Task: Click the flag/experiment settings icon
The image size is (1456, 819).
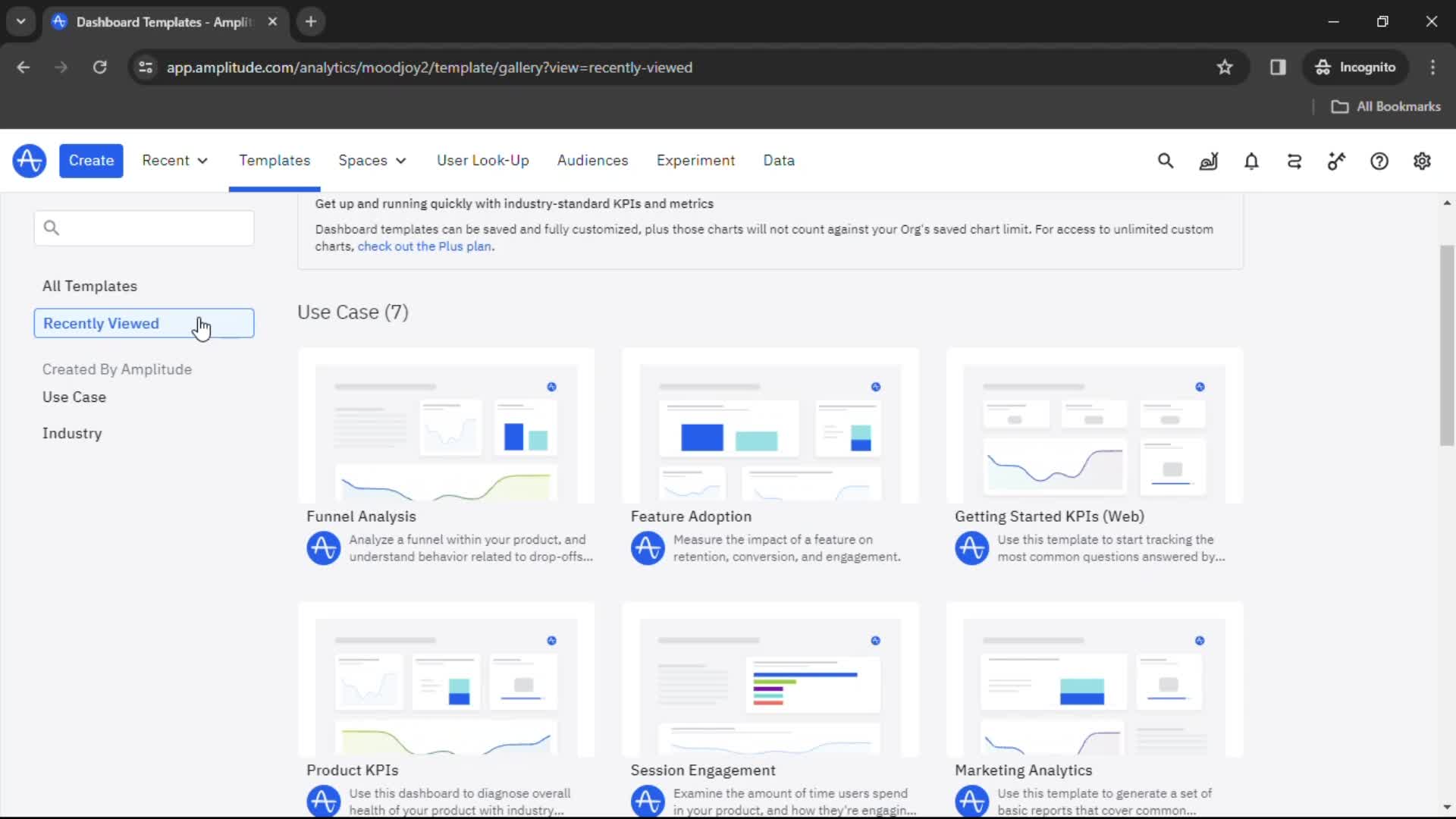Action: (1337, 160)
